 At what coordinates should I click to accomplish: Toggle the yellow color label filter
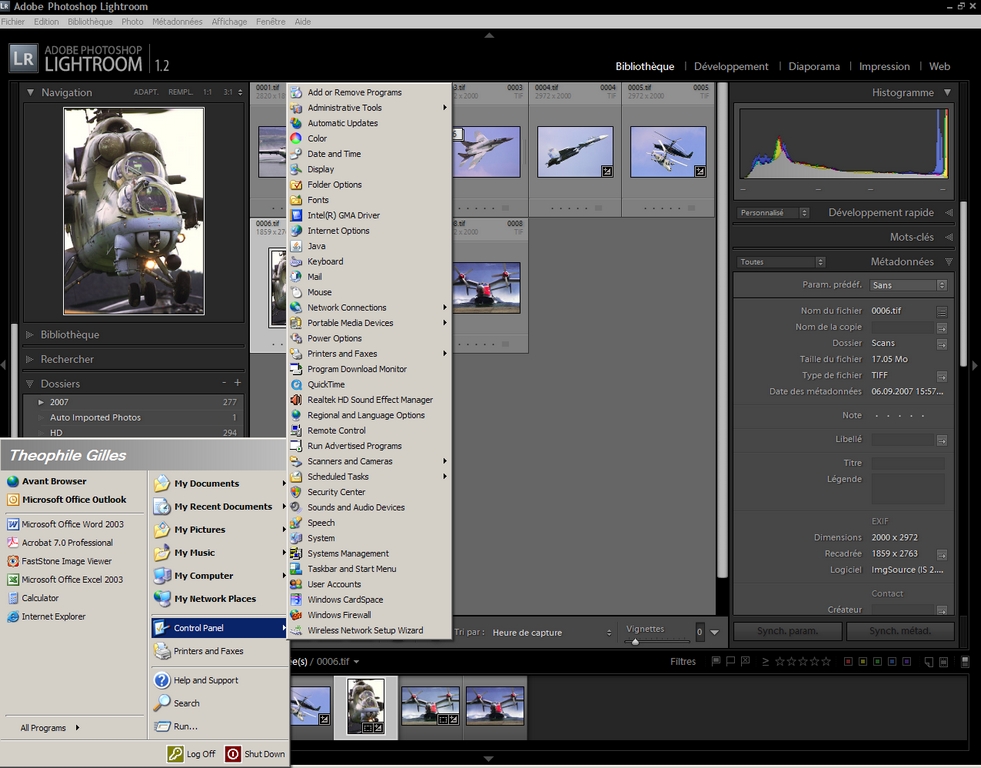pos(863,661)
